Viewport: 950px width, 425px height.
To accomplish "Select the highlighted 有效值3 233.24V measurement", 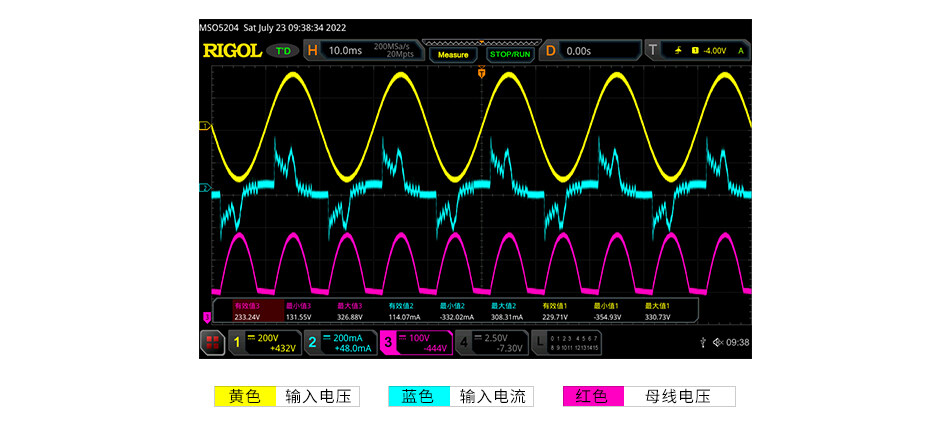I will (x=248, y=311).
